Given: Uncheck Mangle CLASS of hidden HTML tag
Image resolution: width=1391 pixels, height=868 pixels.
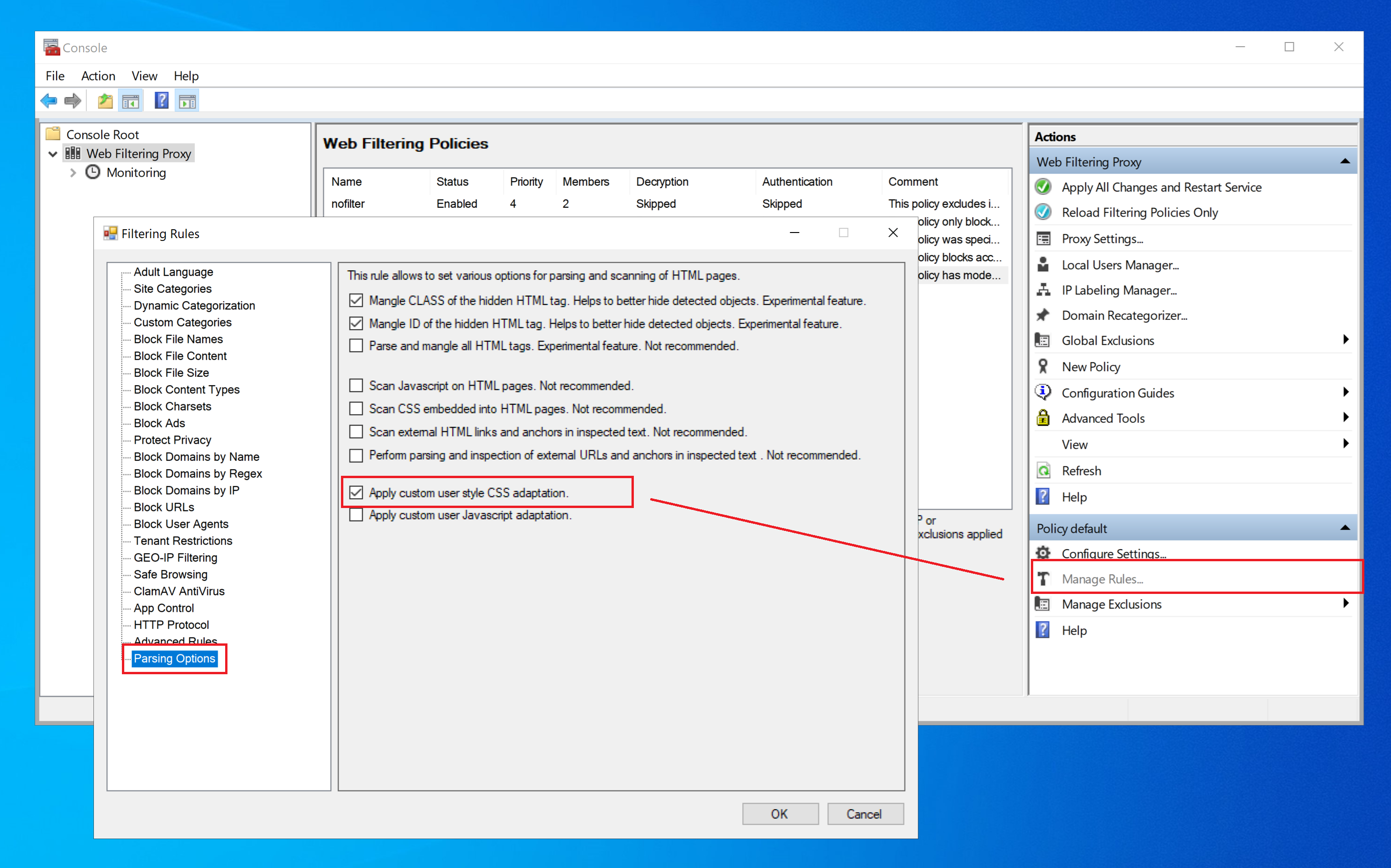Looking at the screenshot, I should point(356,300).
